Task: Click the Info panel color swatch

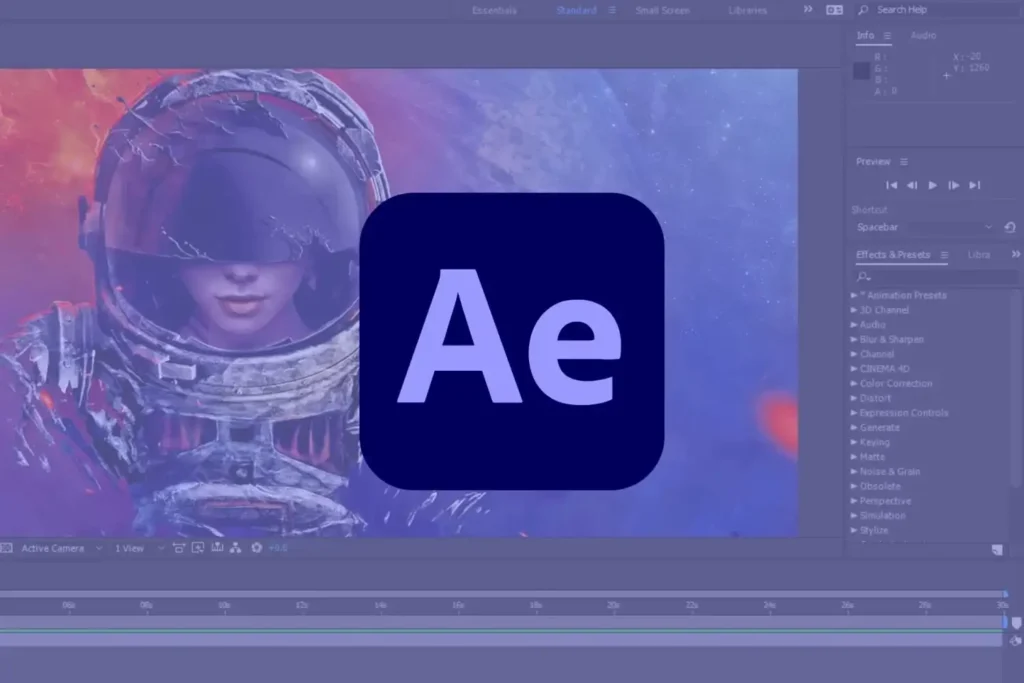Action: pos(861,71)
